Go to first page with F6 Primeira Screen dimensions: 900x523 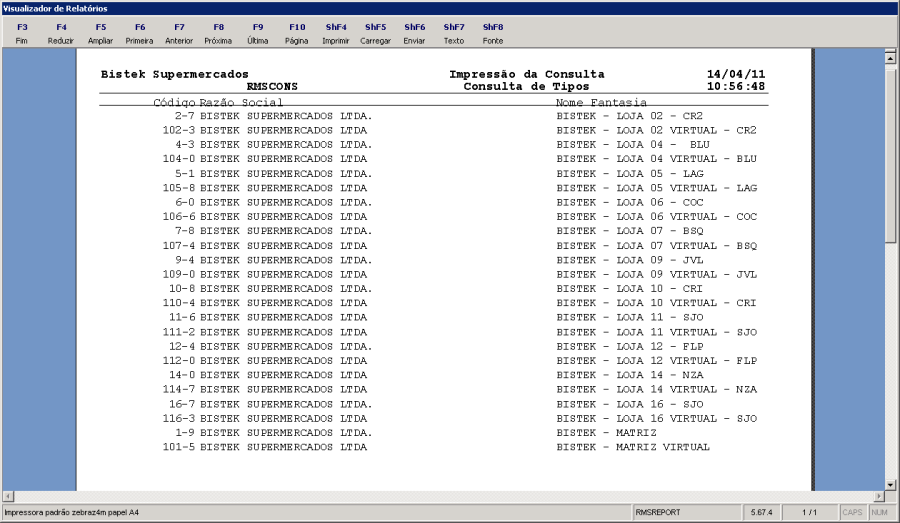[x=139, y=34]
